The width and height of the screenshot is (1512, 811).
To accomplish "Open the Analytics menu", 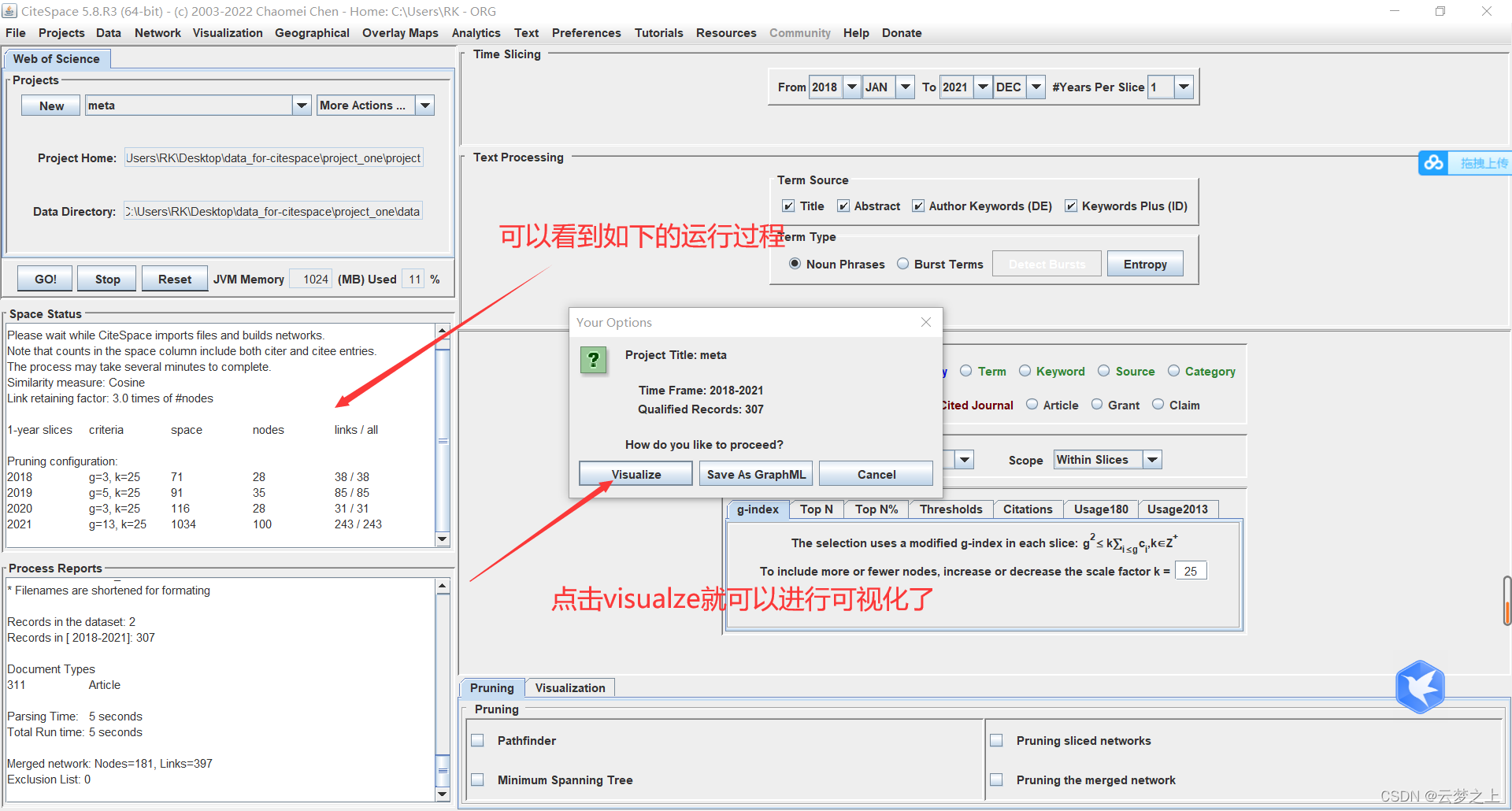I will (476, 33).
